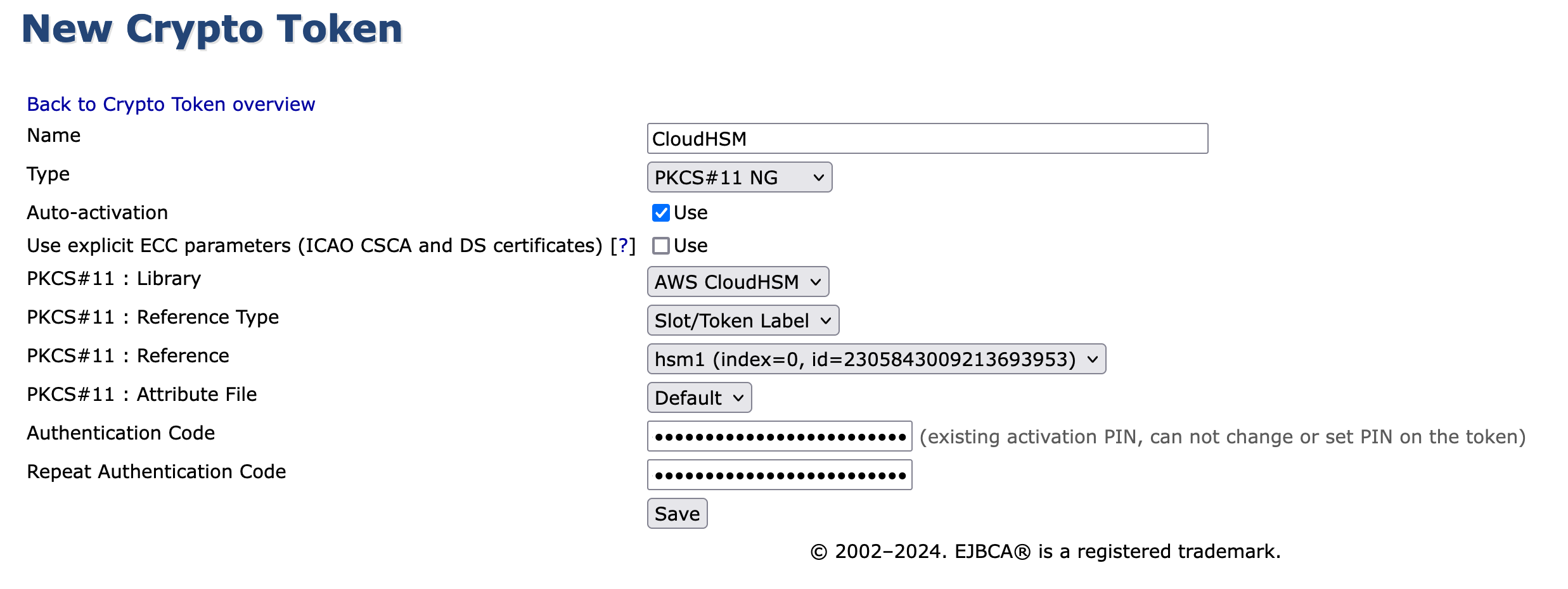Focus the Authentication Code password field
1568x589 pixels.
(779, 436)
